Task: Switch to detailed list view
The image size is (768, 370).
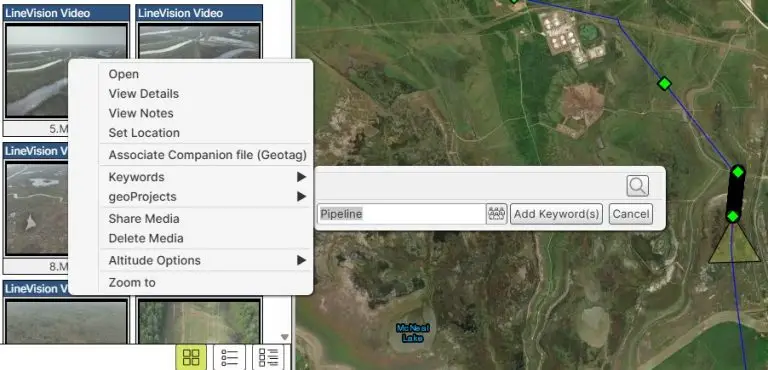Action: (x=268, y=357)
